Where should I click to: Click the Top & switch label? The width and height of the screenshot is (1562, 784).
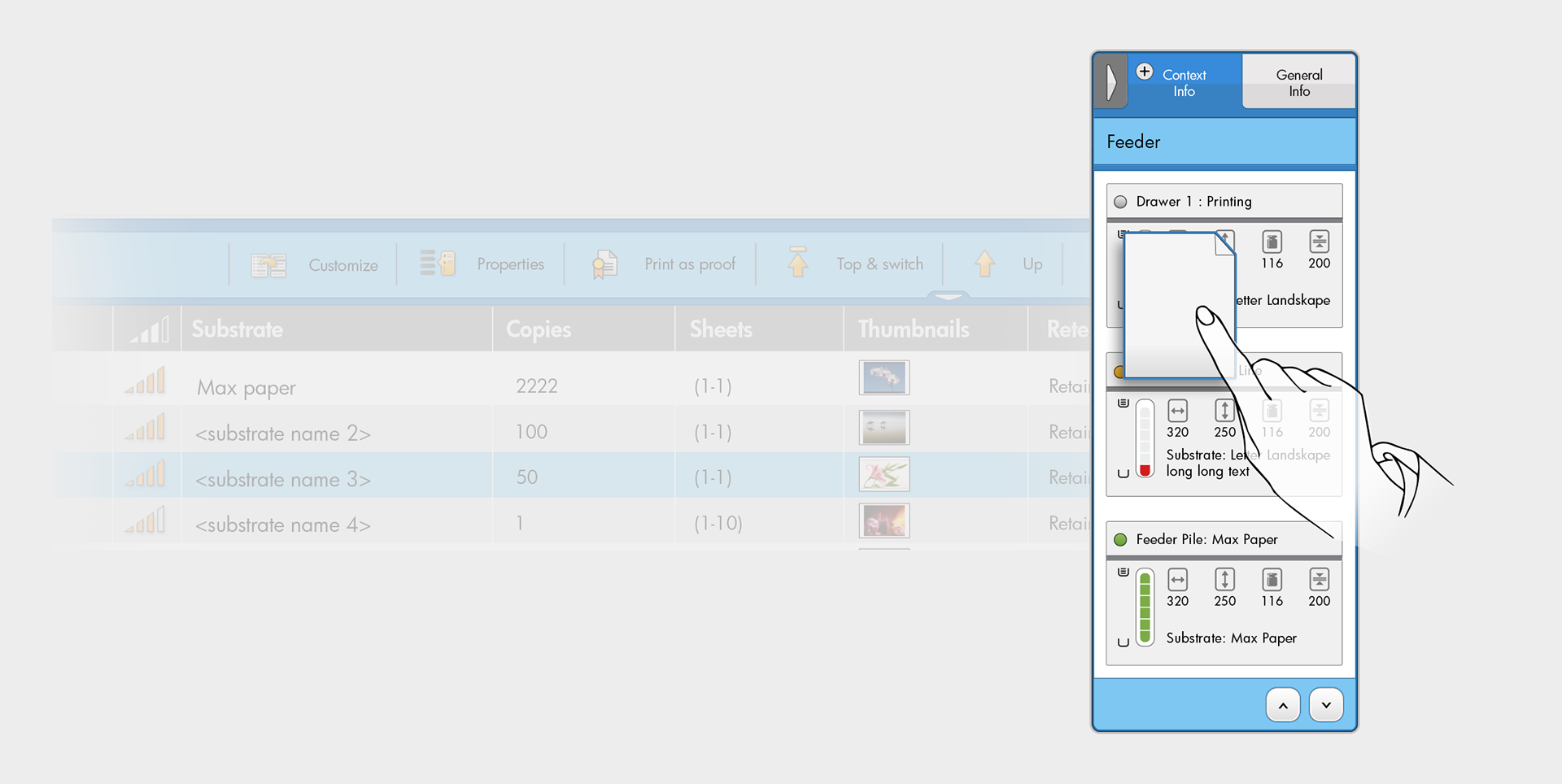point(880,264)
